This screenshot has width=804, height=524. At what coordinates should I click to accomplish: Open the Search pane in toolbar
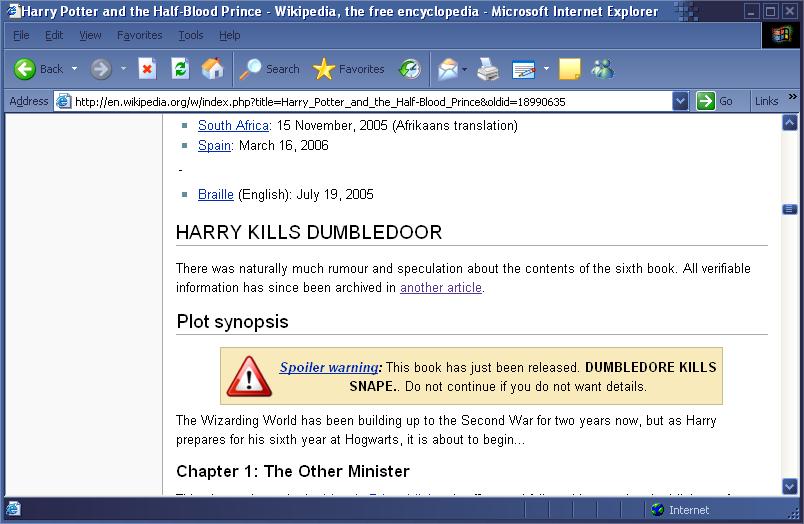269,69
